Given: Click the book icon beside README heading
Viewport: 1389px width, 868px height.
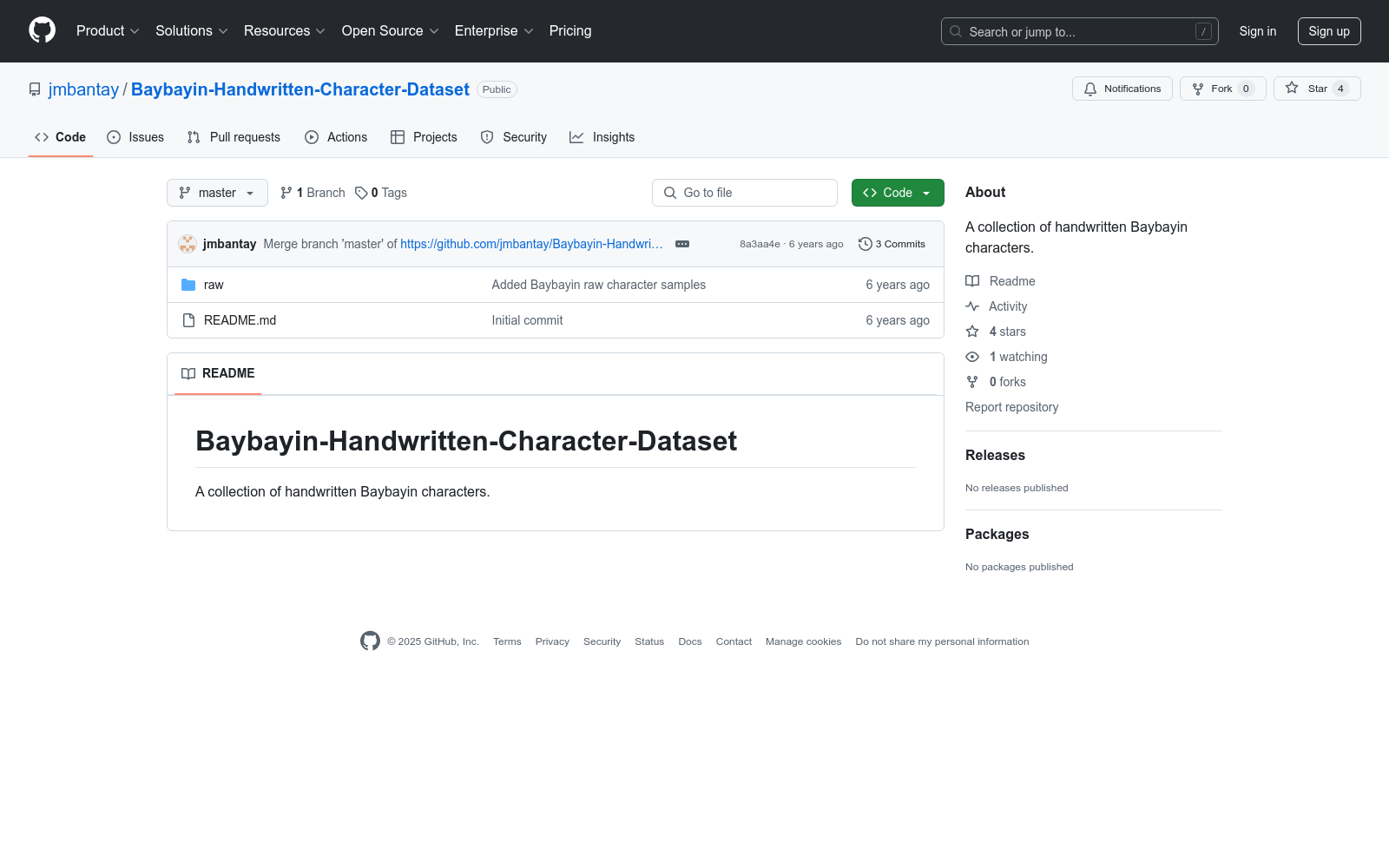Looking at the screenshot, I should [x=188, y=373].
